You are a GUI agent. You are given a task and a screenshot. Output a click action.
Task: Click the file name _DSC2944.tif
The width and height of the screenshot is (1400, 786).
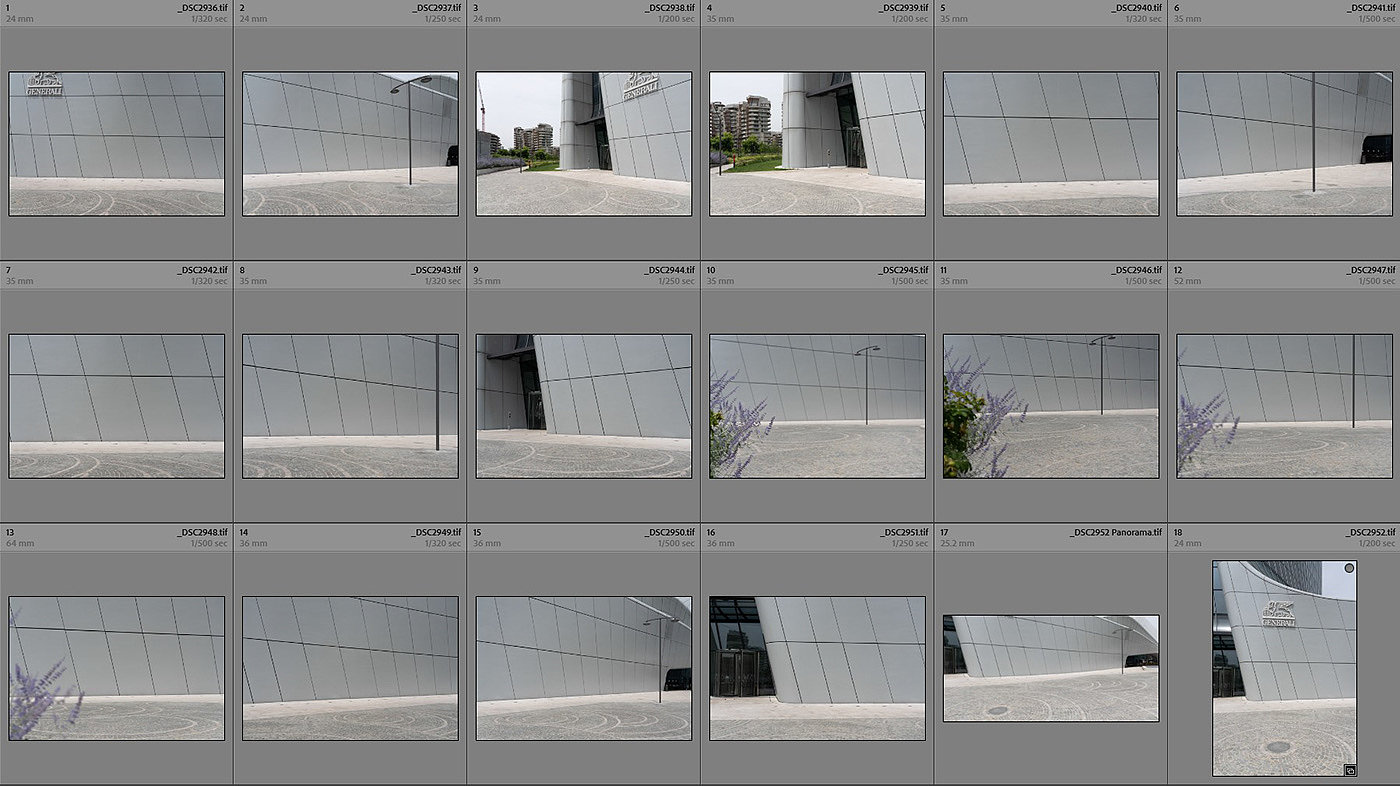(x=669, y=270)
